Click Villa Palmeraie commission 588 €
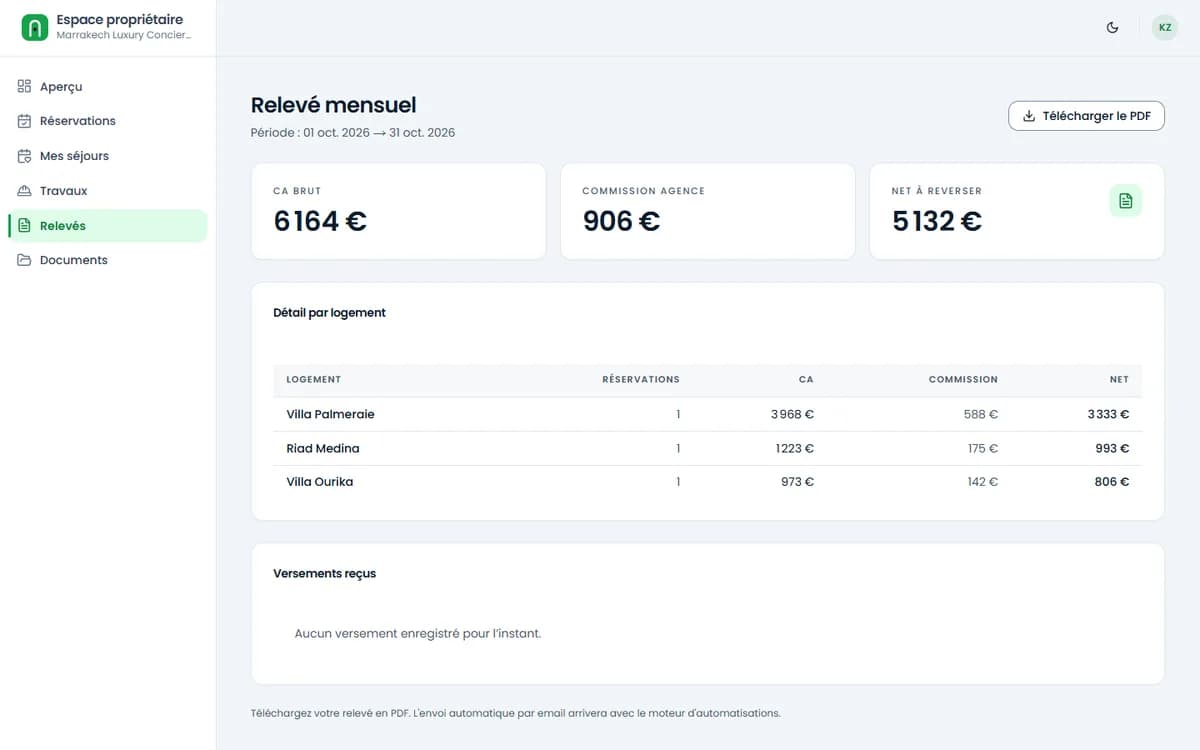 click(x=980, y=414)
